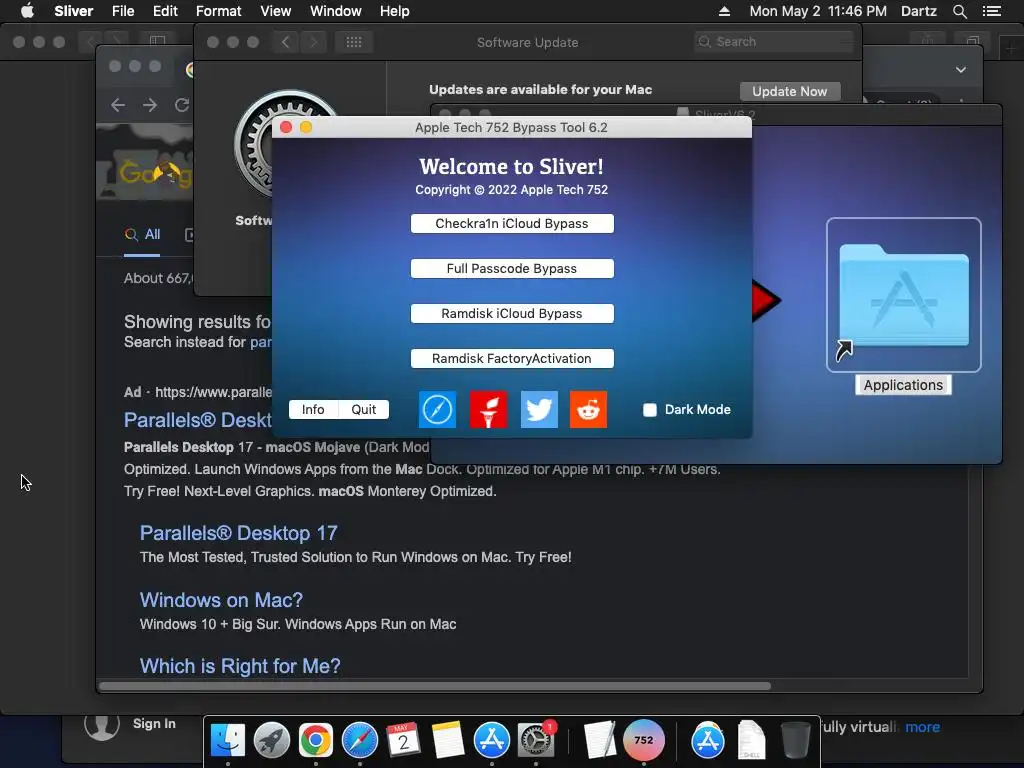Click the Dartz user name in menu bar
Screen dimensions: 1024x768
pos(919,11)
